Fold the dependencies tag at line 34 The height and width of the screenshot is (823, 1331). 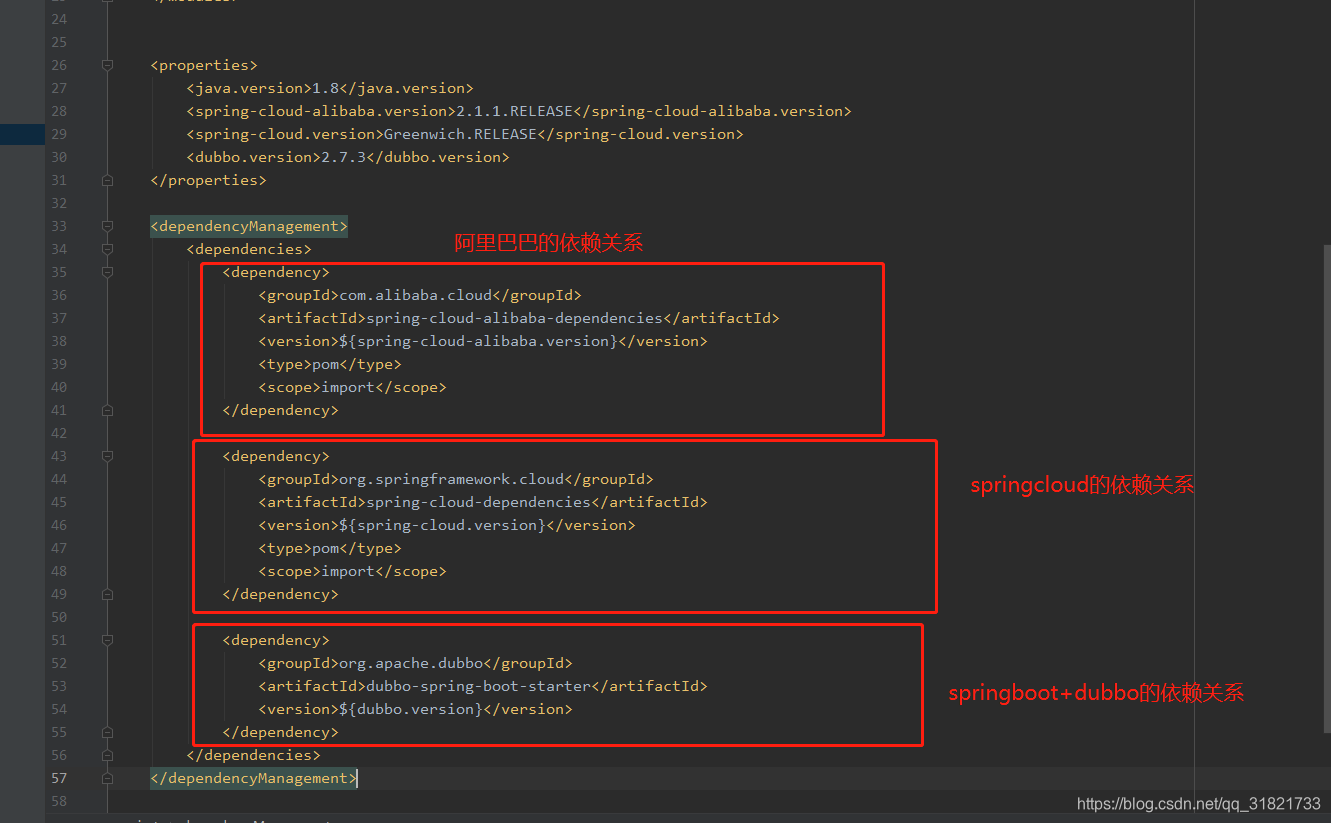107,249
